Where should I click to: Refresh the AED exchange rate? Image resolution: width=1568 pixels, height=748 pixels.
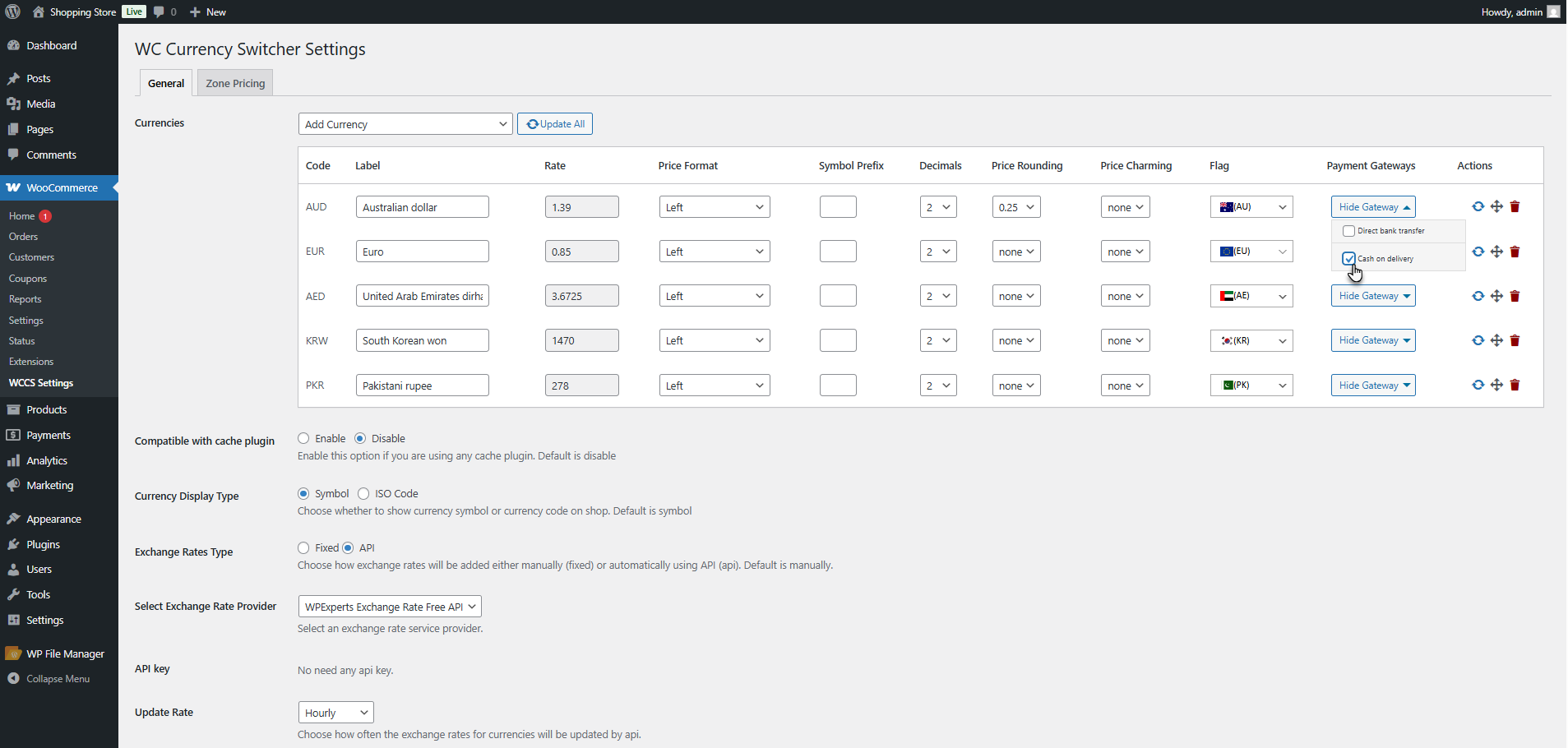point(1478,296)
